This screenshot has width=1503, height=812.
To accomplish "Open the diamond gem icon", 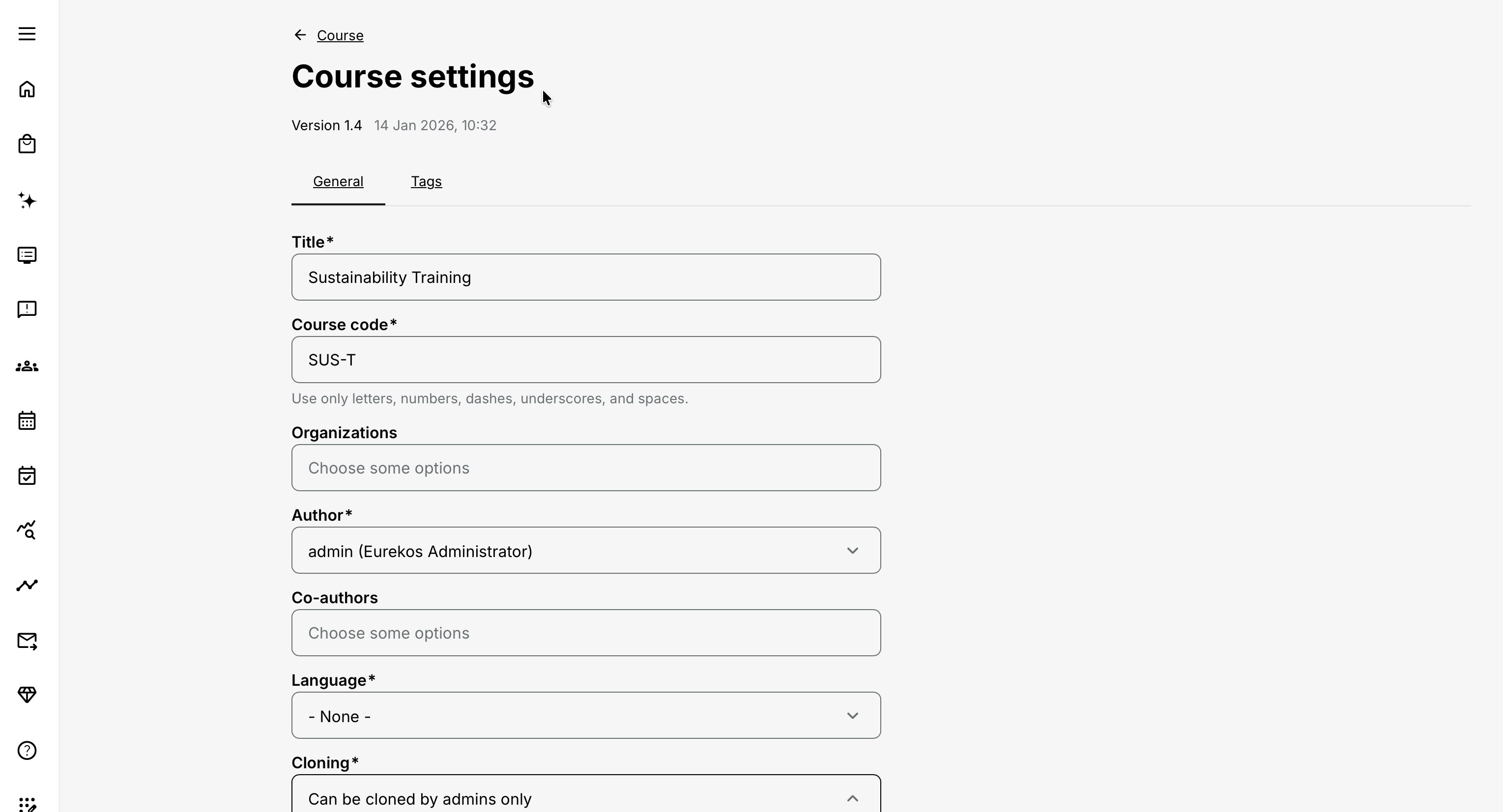I will (x=27, y=695).
